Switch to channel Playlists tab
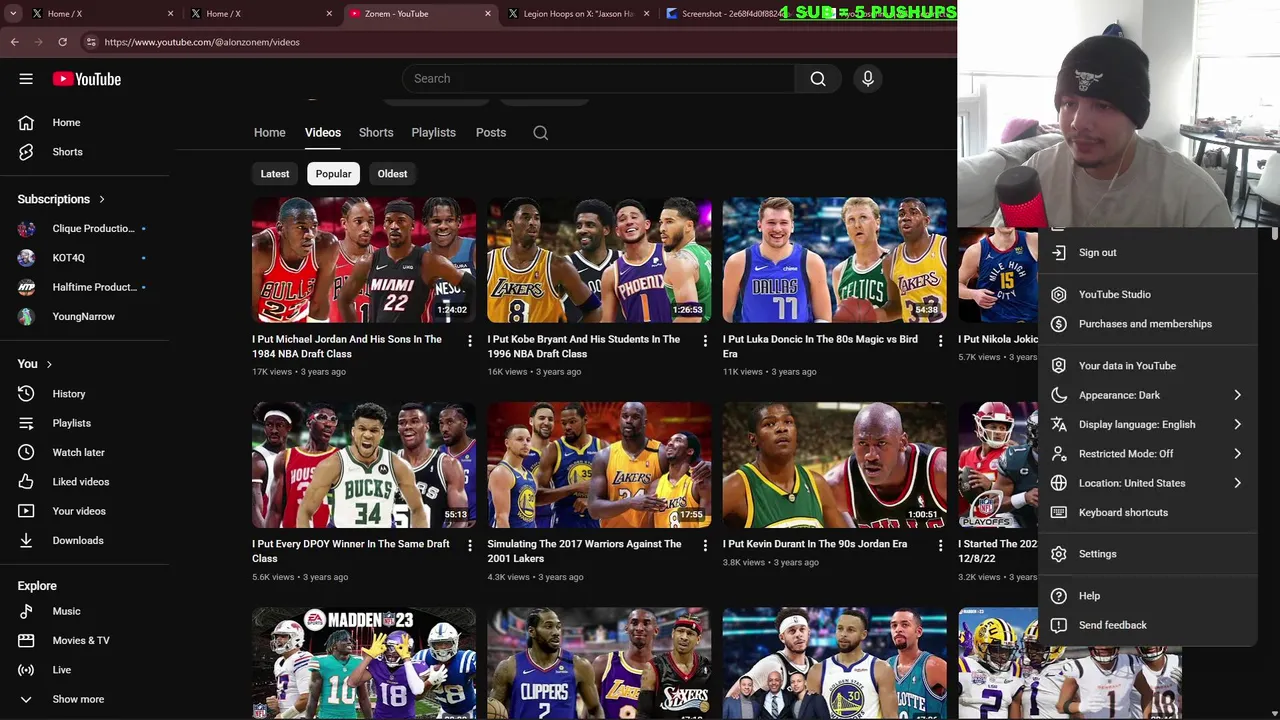Image resolution: width=1280 pixels, height=720 pixels. 433,133
